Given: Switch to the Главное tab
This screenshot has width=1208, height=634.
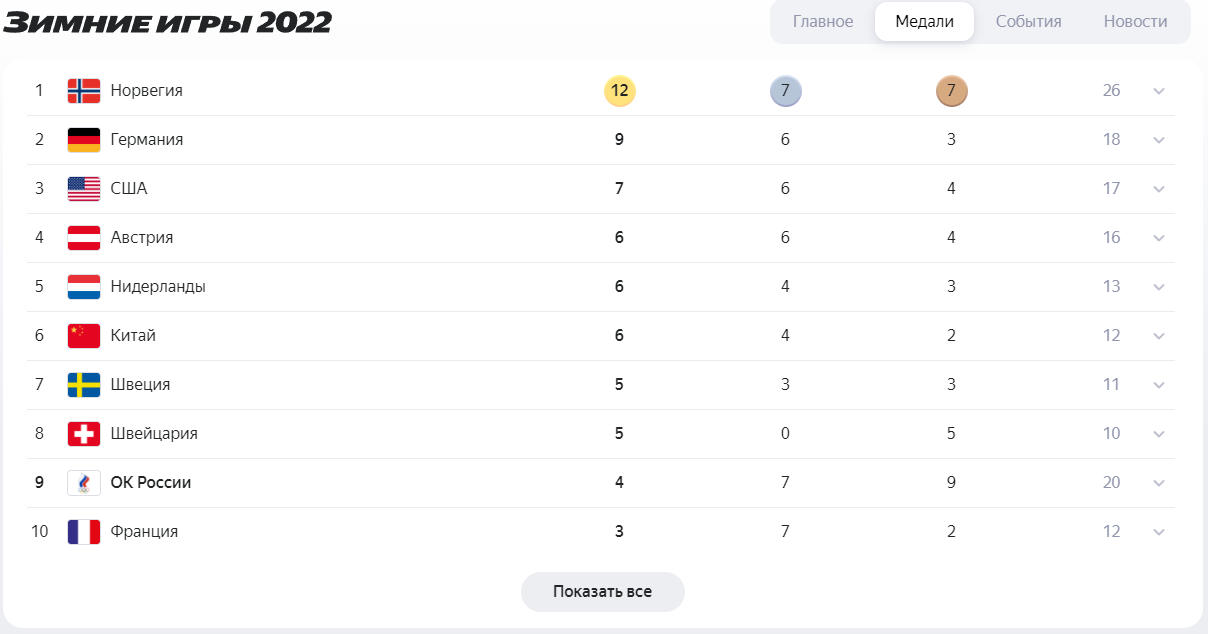Looking at the screenshot, I should [x=823, y=21].
